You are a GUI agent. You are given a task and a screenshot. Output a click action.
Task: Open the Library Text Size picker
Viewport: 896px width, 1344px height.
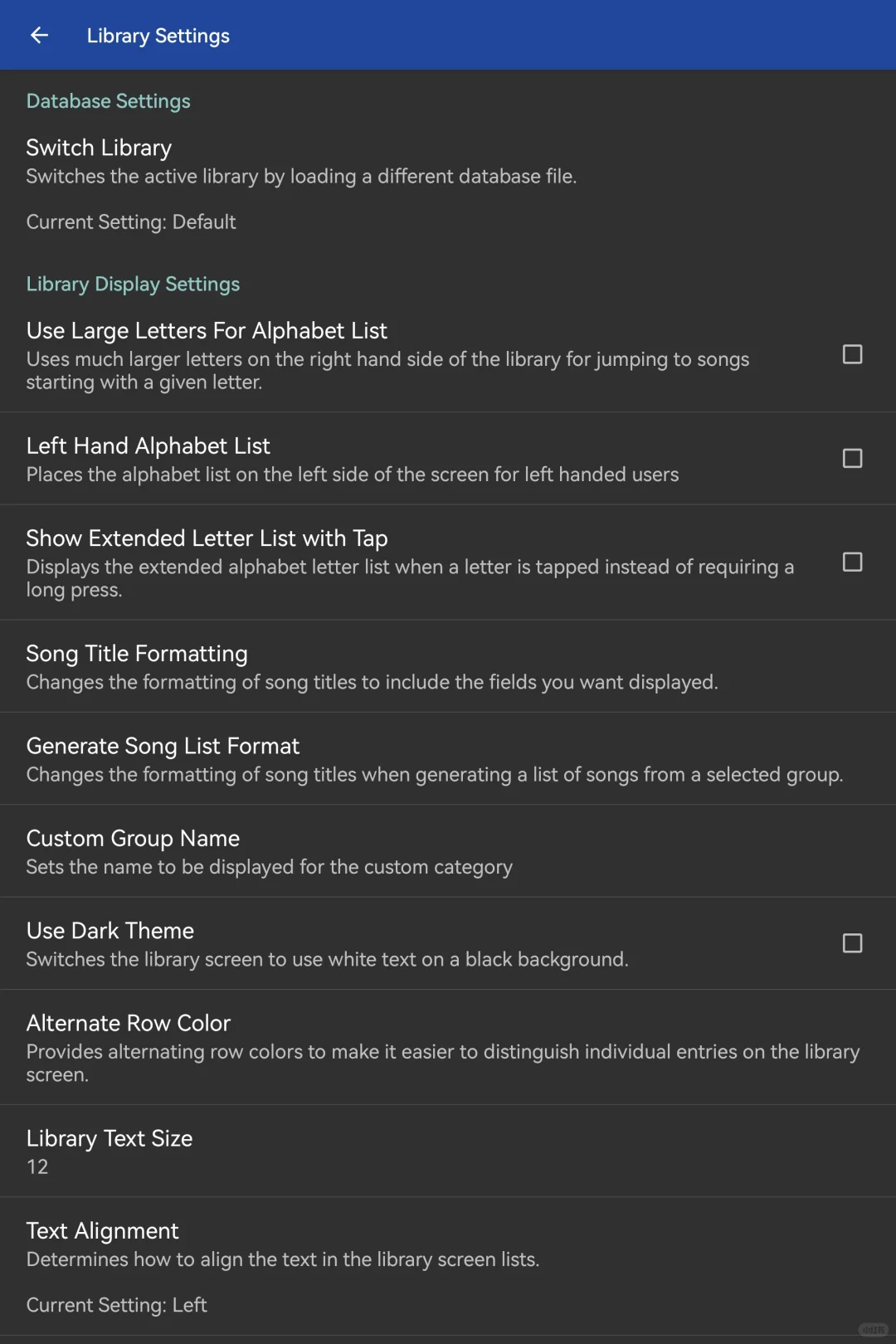pos(109,1138)
